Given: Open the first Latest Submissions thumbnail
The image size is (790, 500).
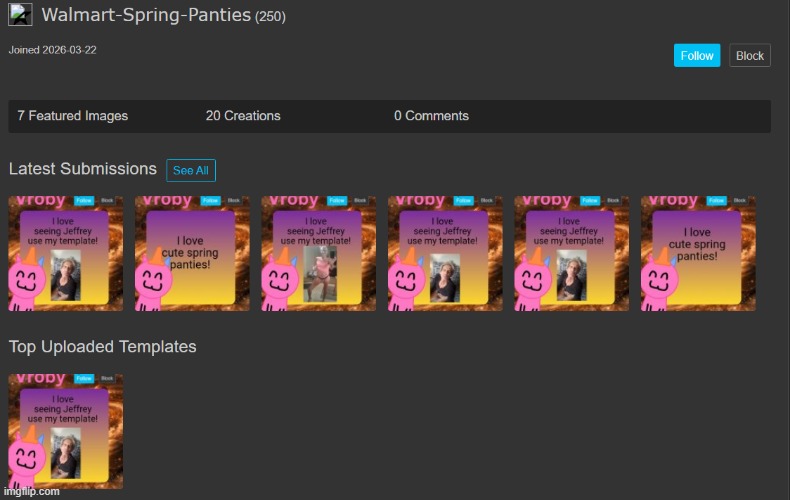Looking at the screenshot, I should 66,254.
